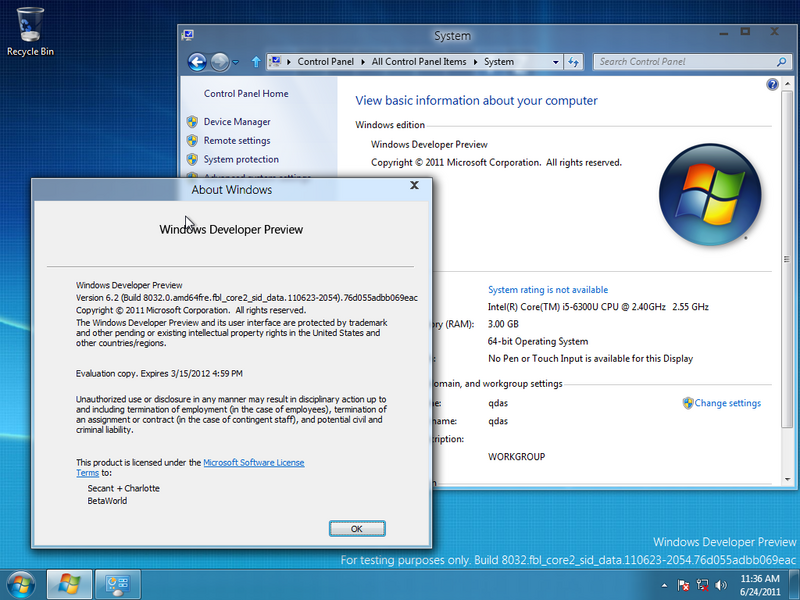Click the network tray icon

click(x=703, y=585)
